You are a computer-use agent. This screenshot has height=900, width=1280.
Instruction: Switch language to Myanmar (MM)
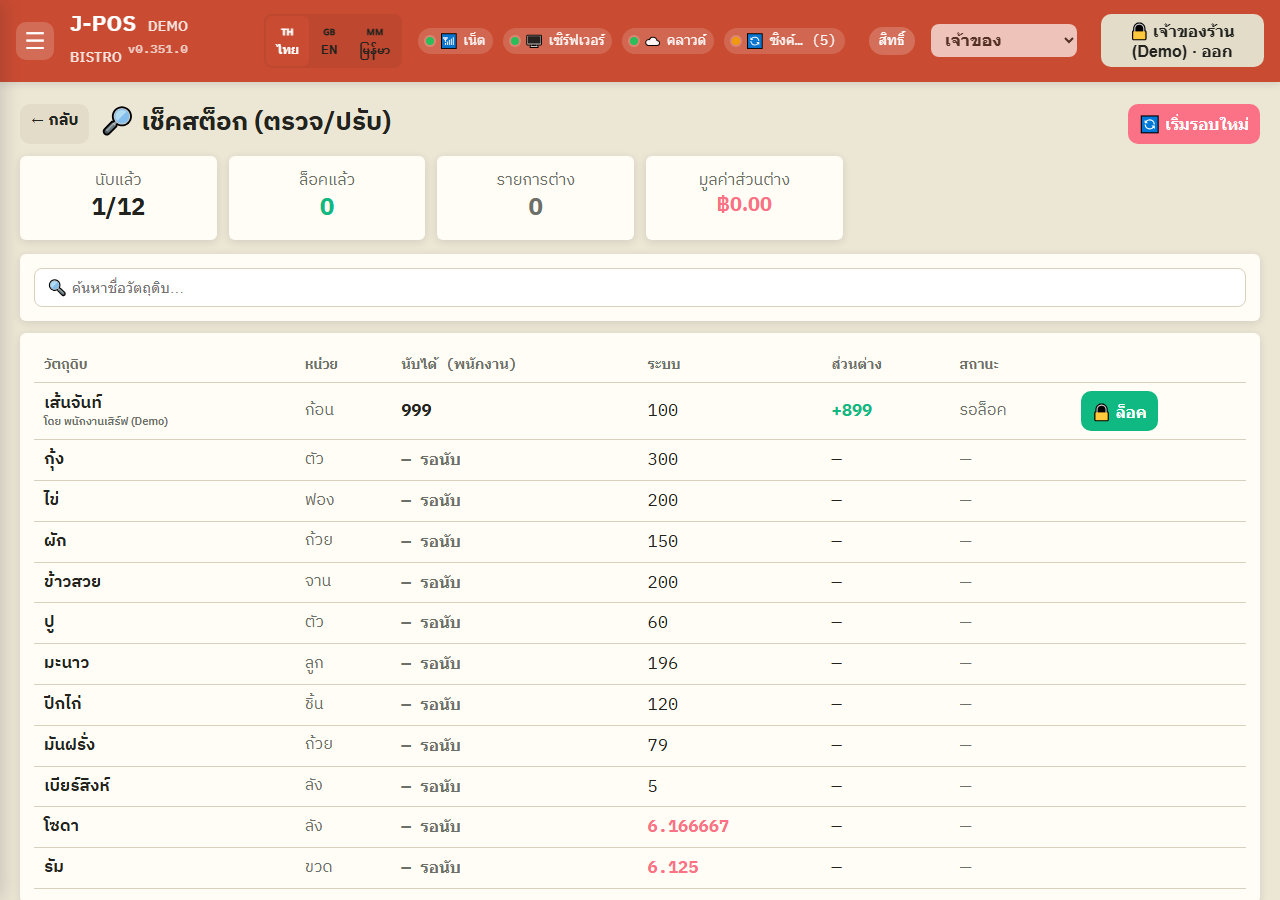point(375,41)
